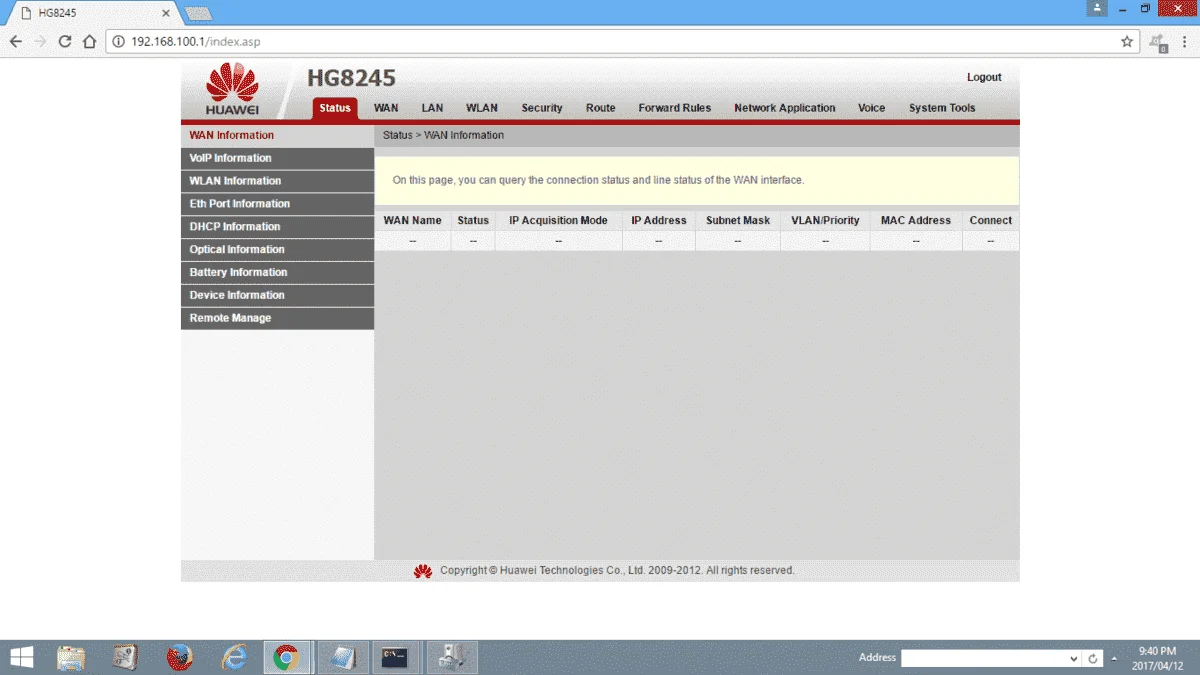Launch Firefox from the taskbar
1200x675 pixels.
tap(179, 657)
